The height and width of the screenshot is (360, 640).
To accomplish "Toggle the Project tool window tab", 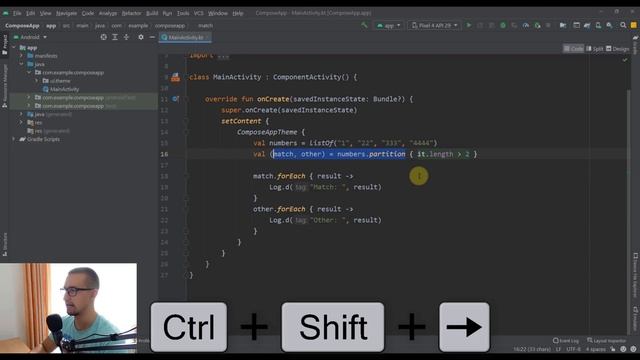I will click(4, 44).
